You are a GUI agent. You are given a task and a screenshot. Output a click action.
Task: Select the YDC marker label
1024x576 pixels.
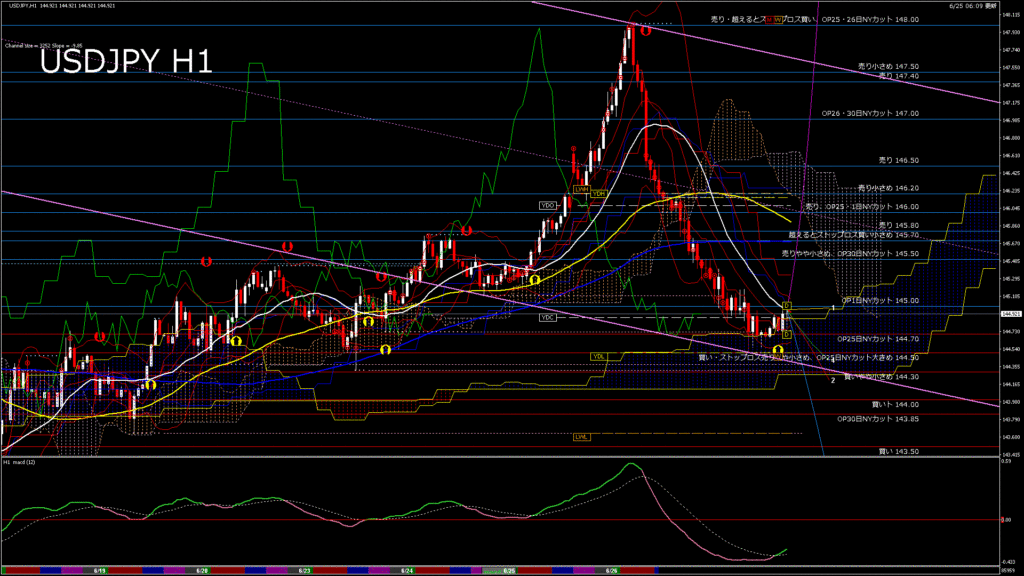(547, 317)
